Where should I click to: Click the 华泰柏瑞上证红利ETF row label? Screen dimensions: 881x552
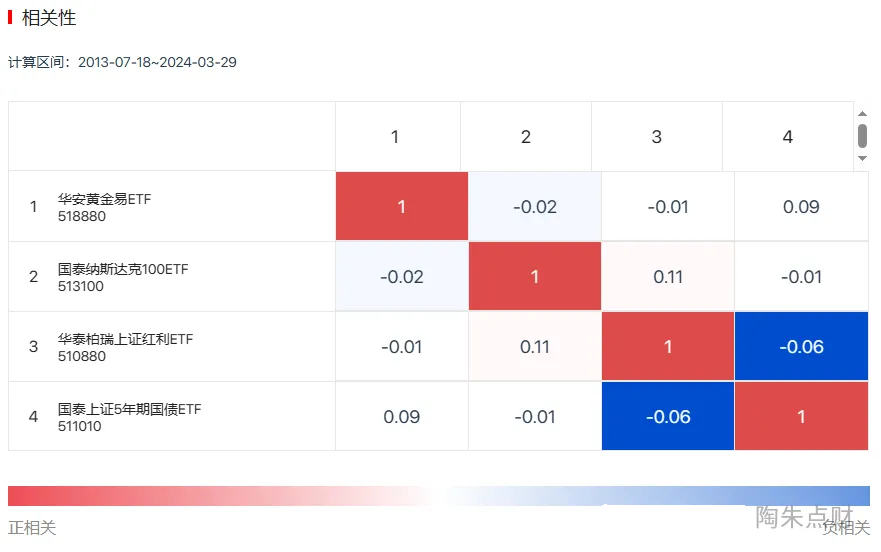(125, 347)
